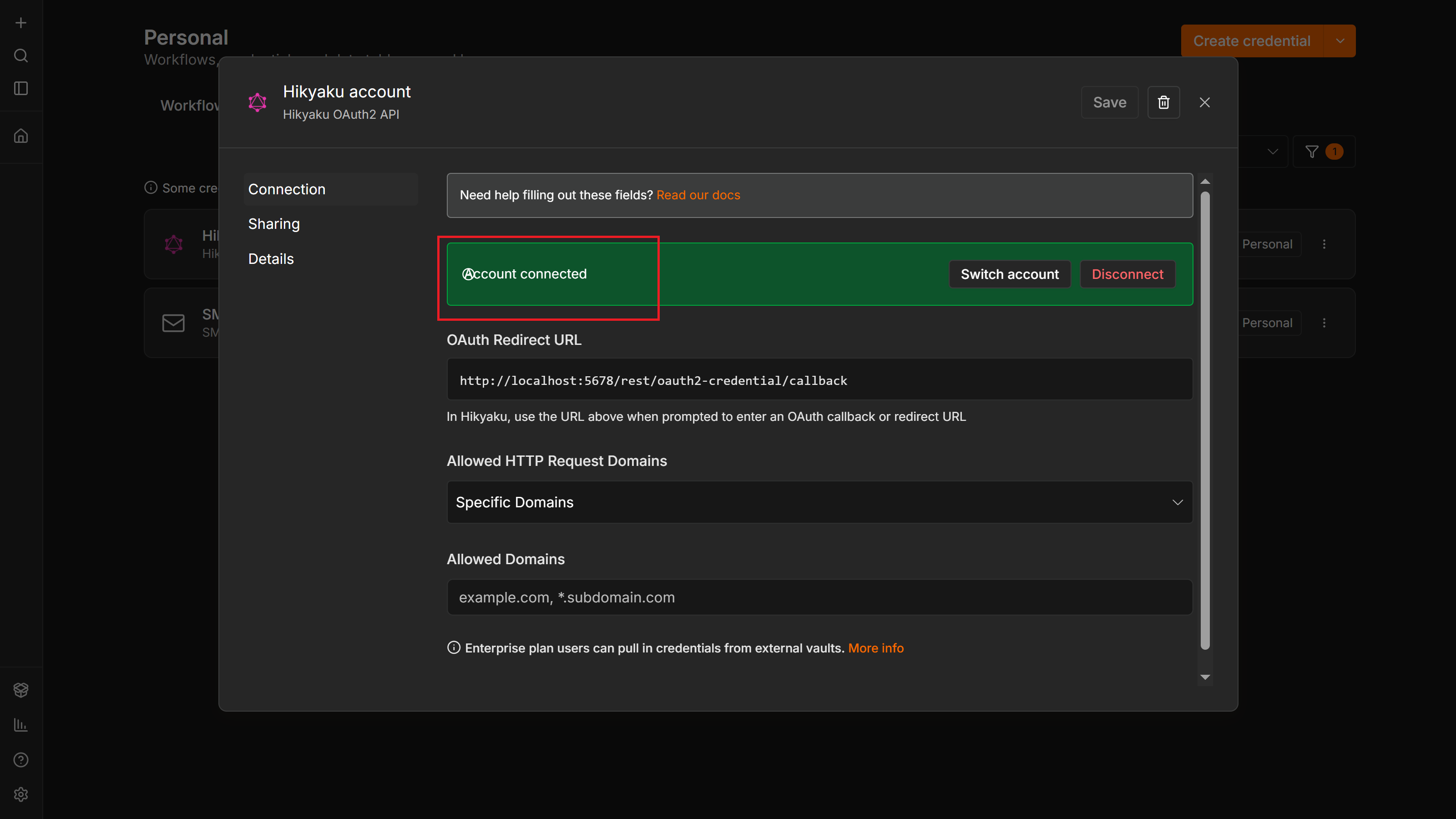Open options menu for Hikyaku credential row
The image size is (1456, 819).
coord(1324,244)
